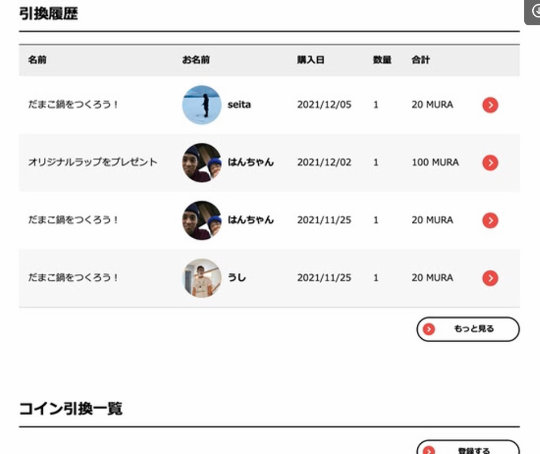This screenshot has width=540, height=454.
Task: Select the 100 MURA total
Action: tap(435, 162)
